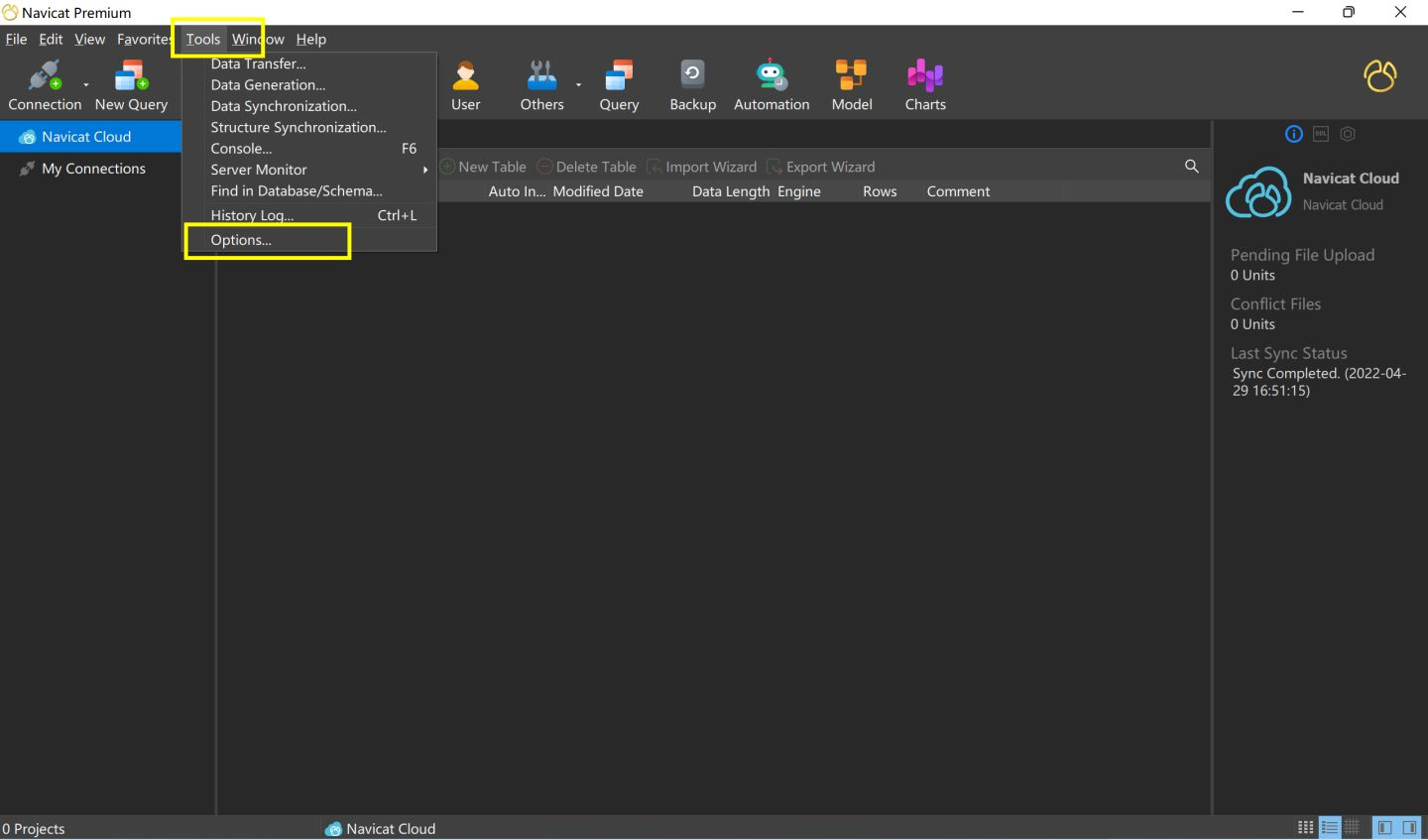The width and height of the screenshot is (1428, 840).
Task: Sort by Rows column header
Action: (x=880, y=191)
